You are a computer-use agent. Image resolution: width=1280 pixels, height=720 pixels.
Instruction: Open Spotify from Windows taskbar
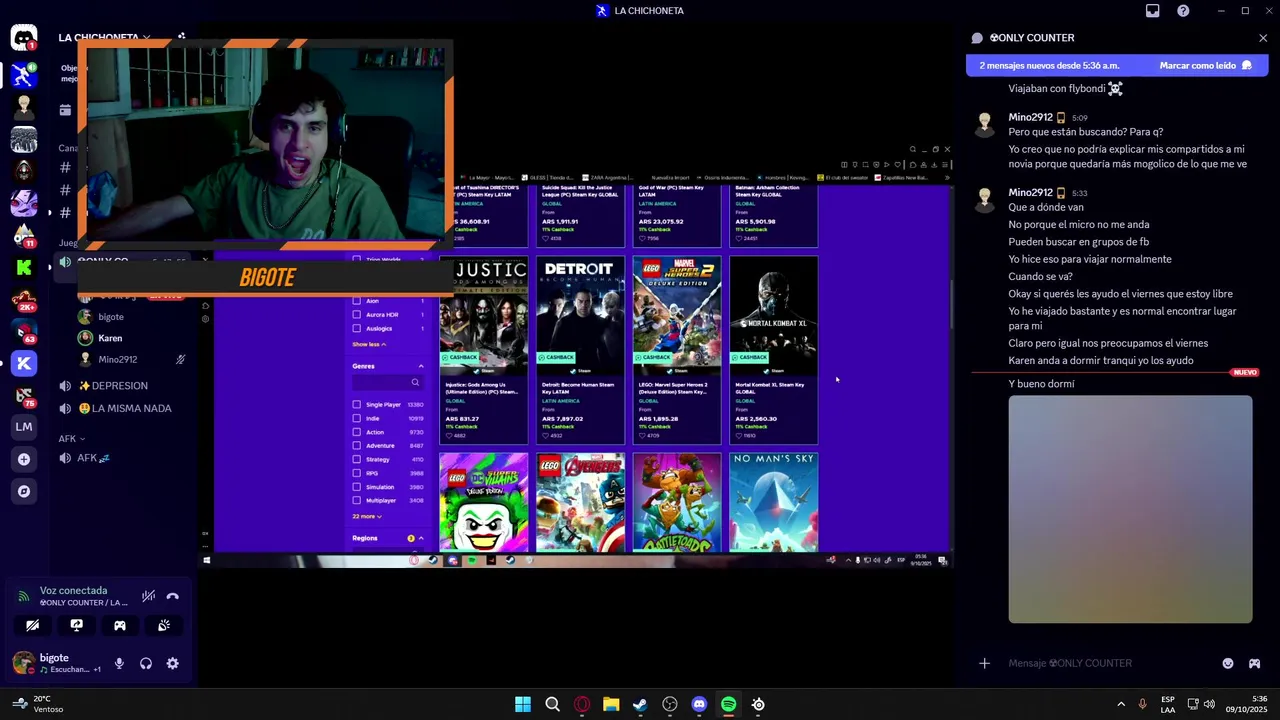(728, 705)
